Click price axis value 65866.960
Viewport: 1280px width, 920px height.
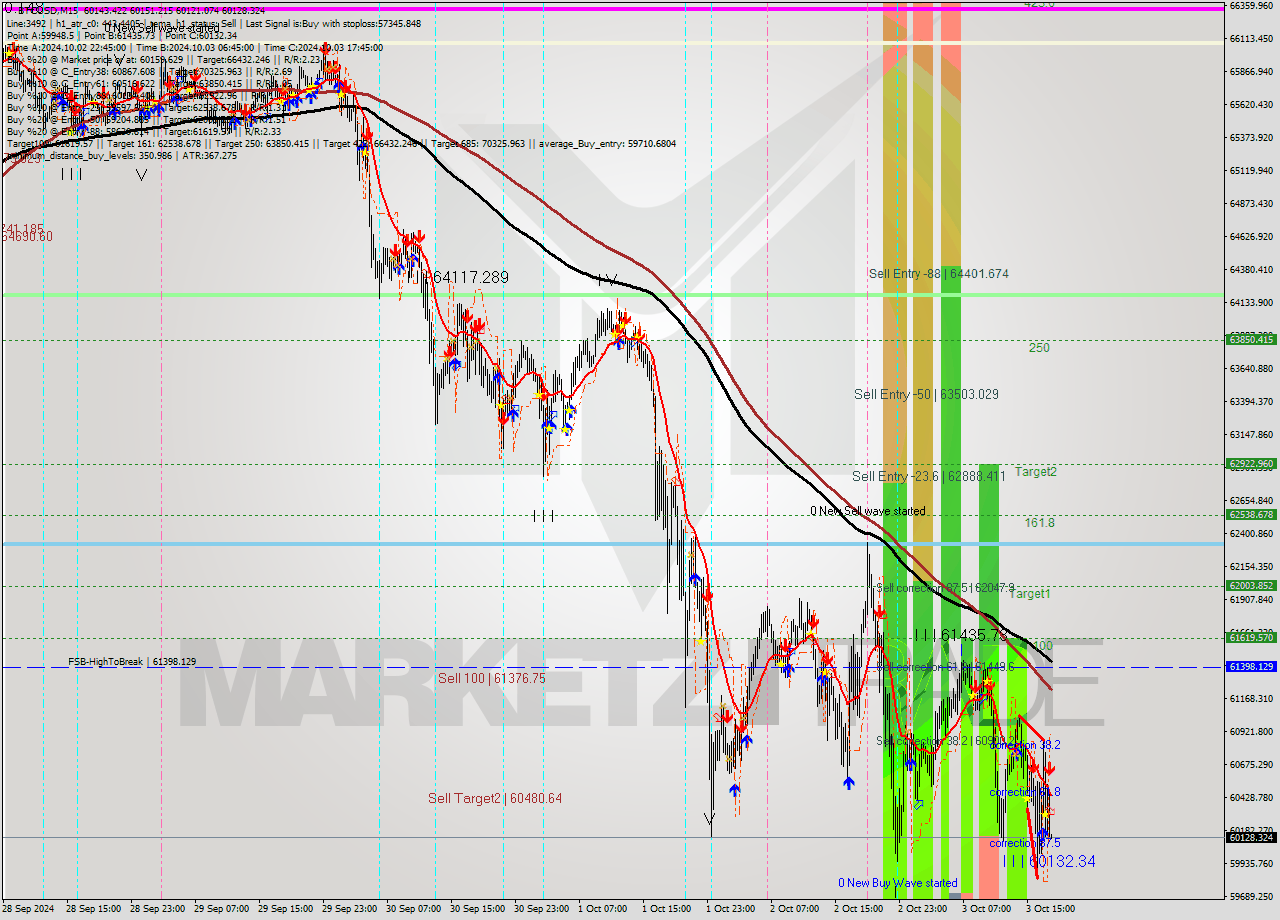click(1251, 71)
